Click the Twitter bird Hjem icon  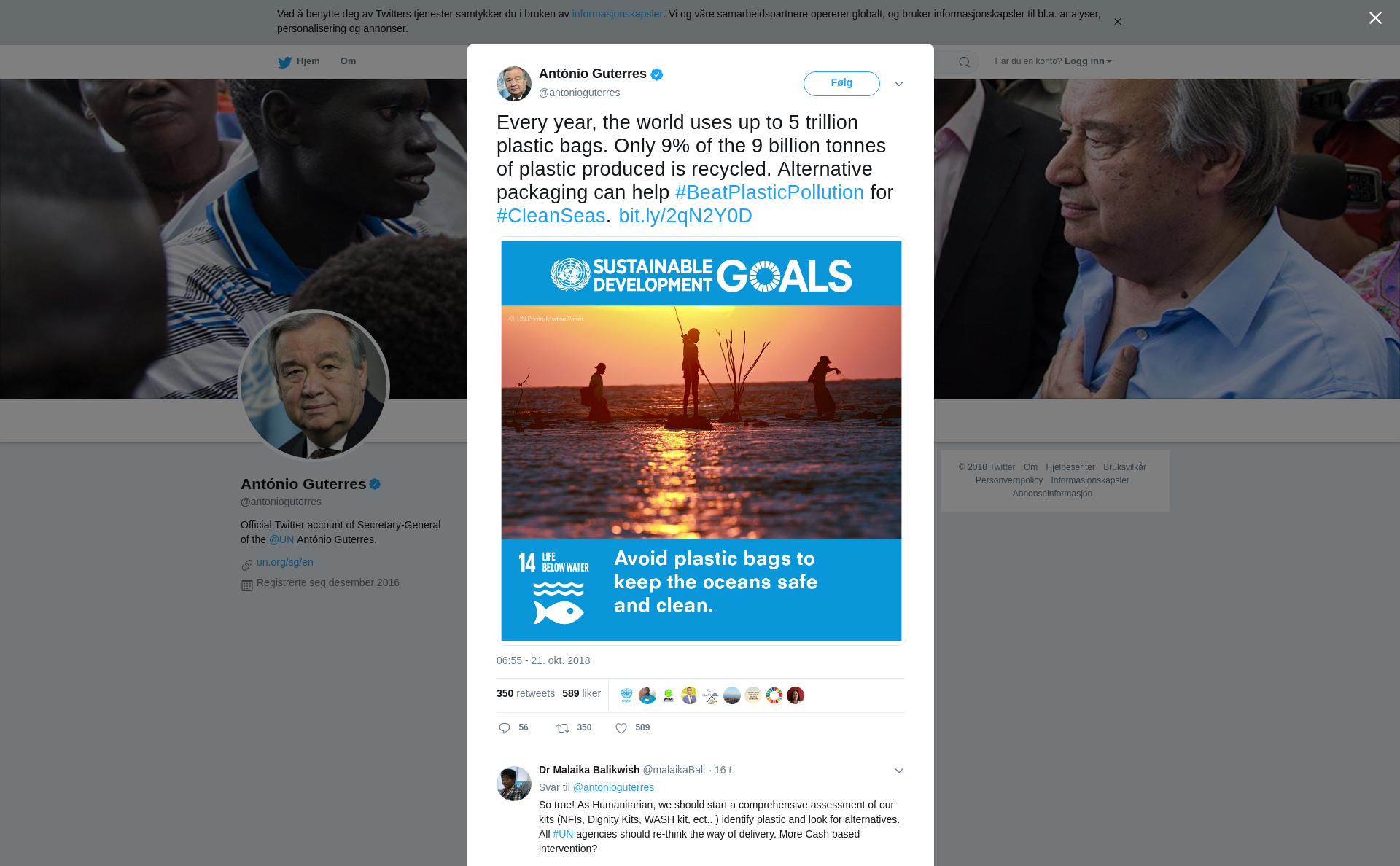pyautogui.click(x=284, y=62)
